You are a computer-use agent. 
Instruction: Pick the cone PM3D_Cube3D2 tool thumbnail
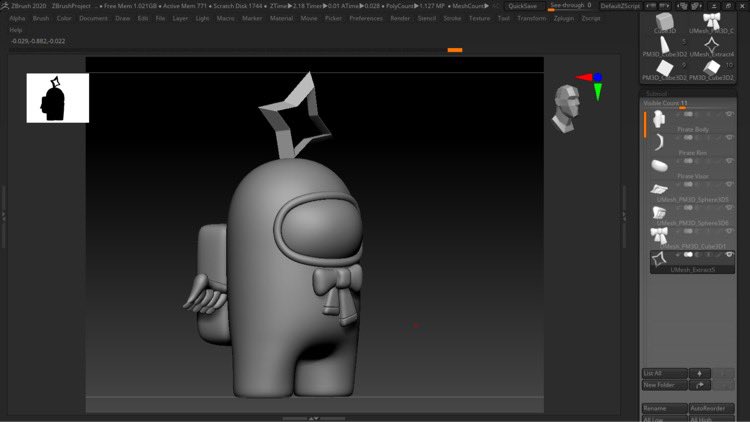(664, 46)
